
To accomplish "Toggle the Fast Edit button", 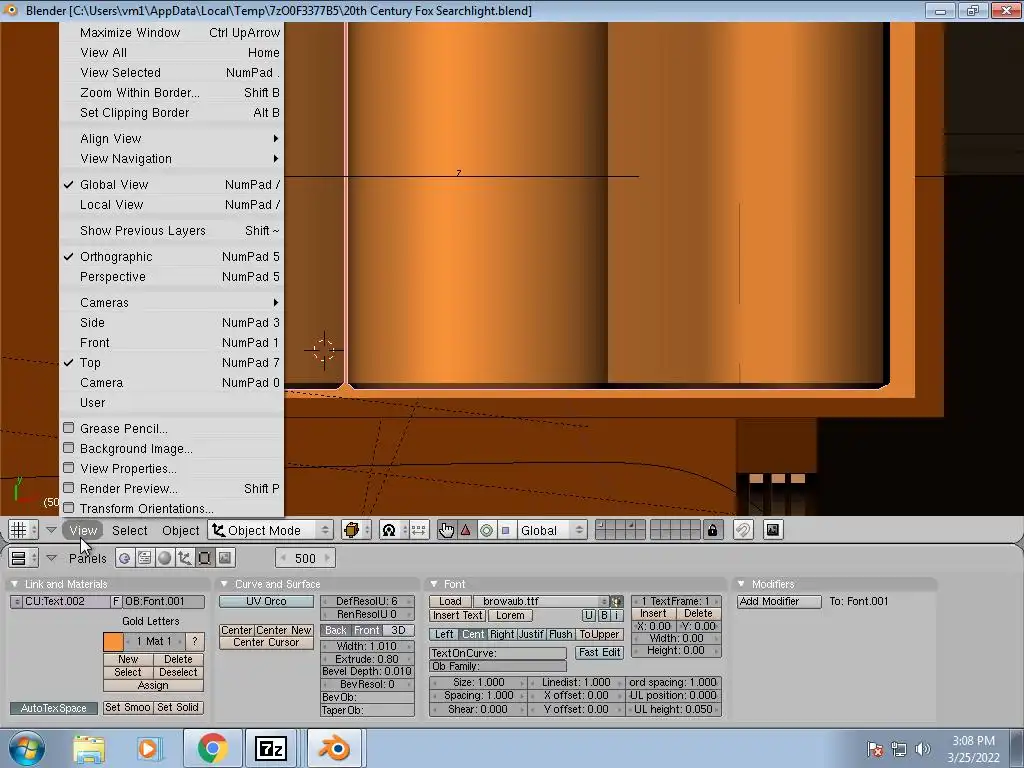I will pyautogui.click(x=599, y=652).
